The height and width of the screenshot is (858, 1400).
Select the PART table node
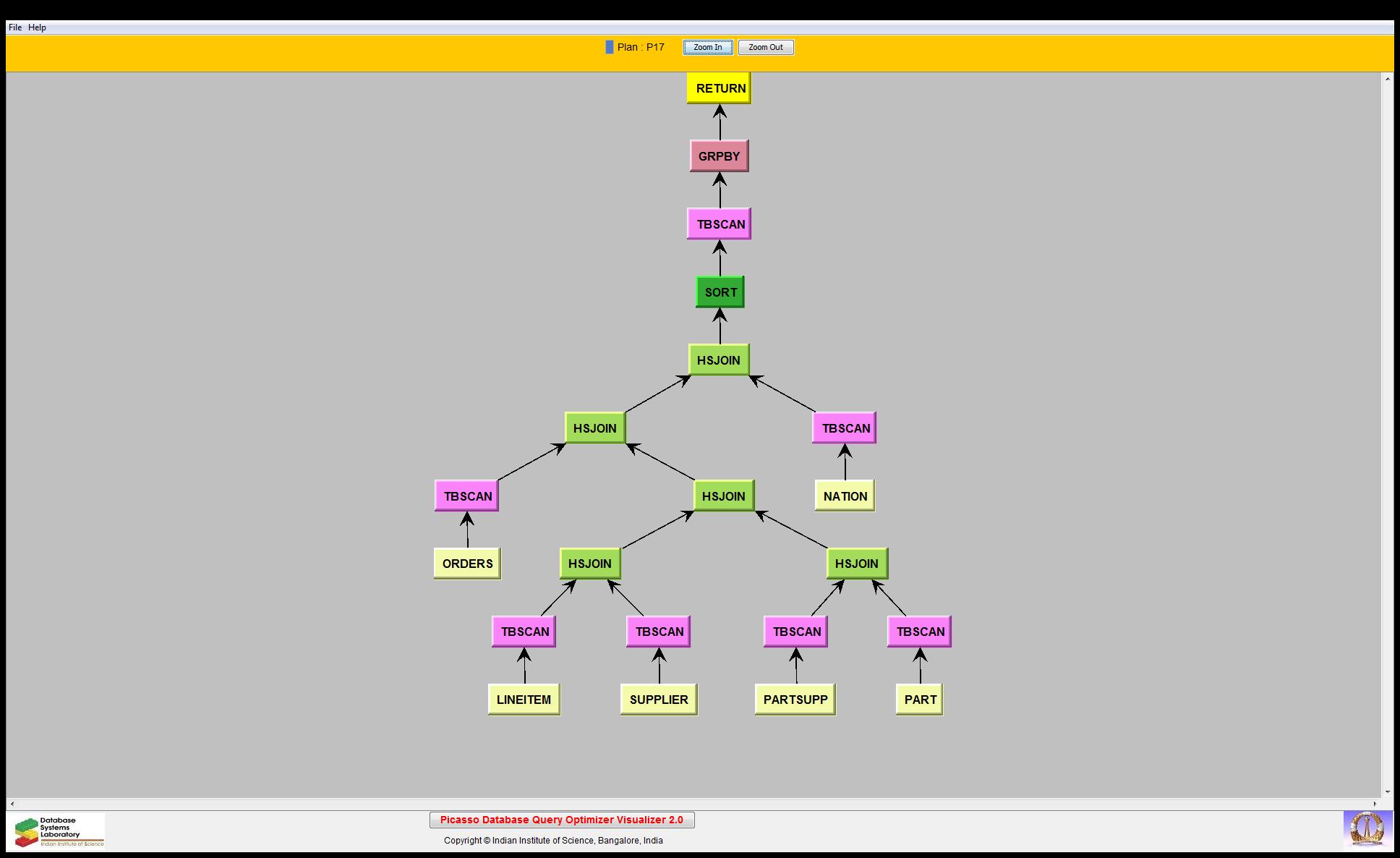[920, 700]
